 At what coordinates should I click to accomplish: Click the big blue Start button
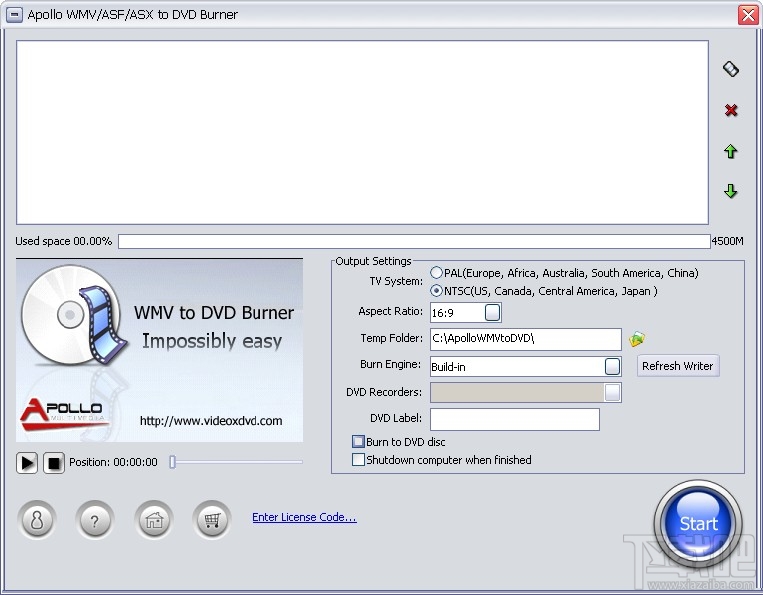click(x=698, y=523)
